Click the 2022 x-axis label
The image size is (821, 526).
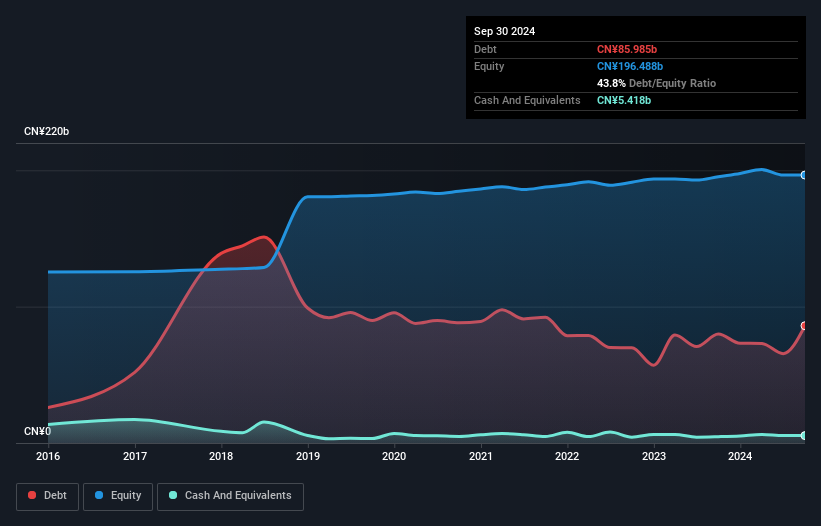[567, 456]
